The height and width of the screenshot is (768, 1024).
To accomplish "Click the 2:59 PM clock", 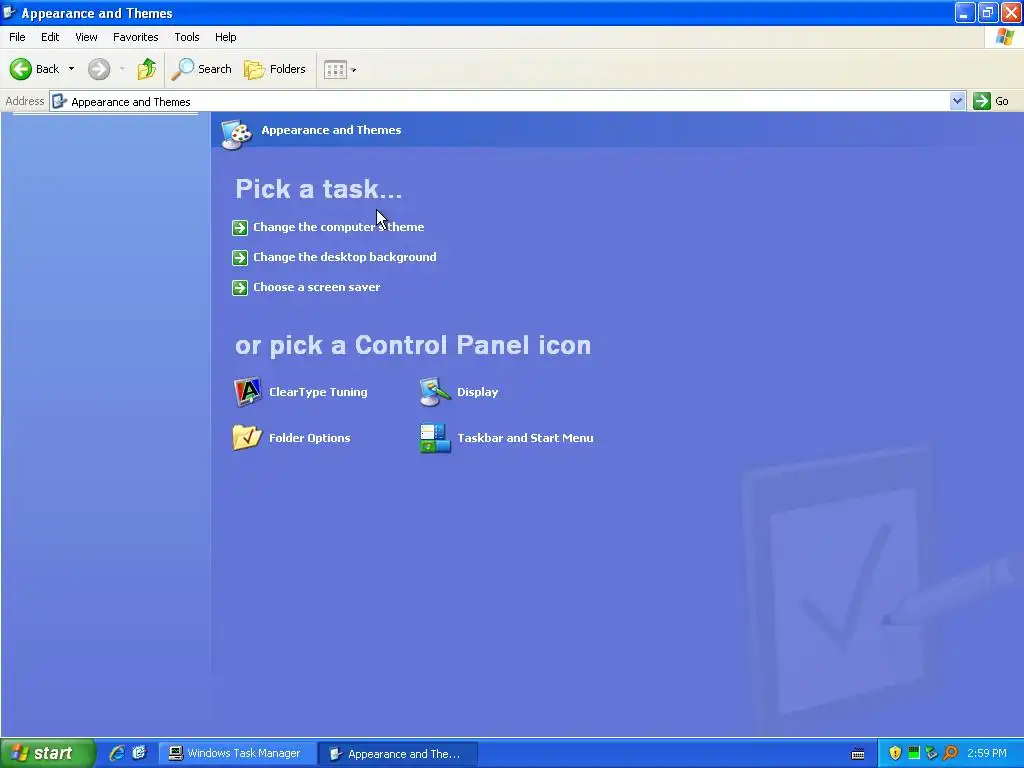I will (x=987, y=754).
